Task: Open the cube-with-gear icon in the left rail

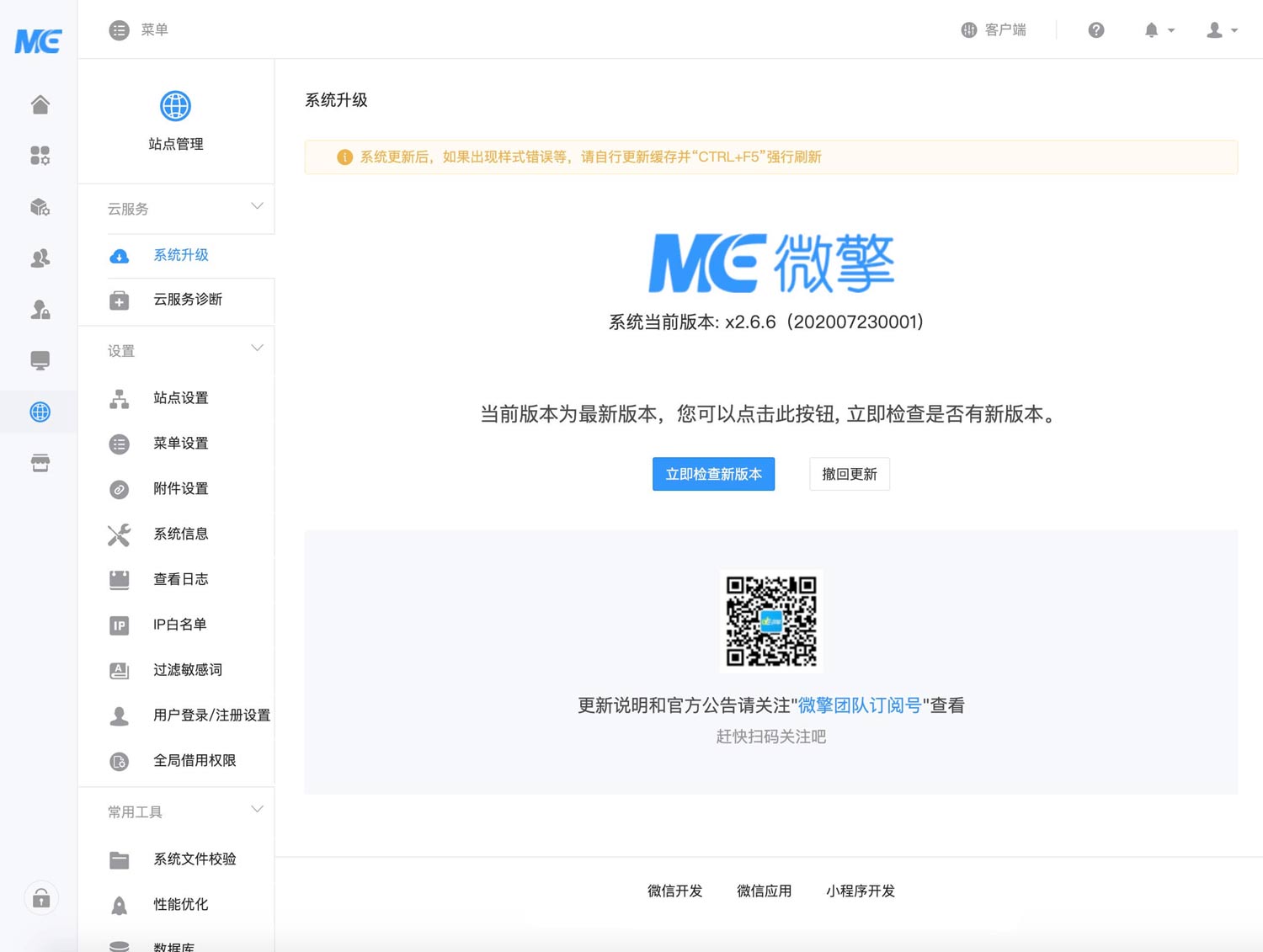Action: click(40, 207)
